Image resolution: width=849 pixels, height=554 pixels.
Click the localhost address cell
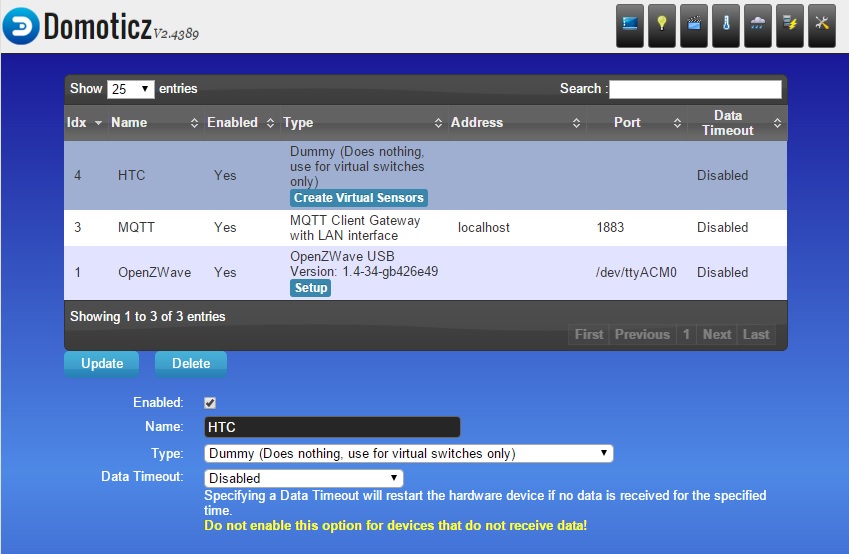click(484, 227)
